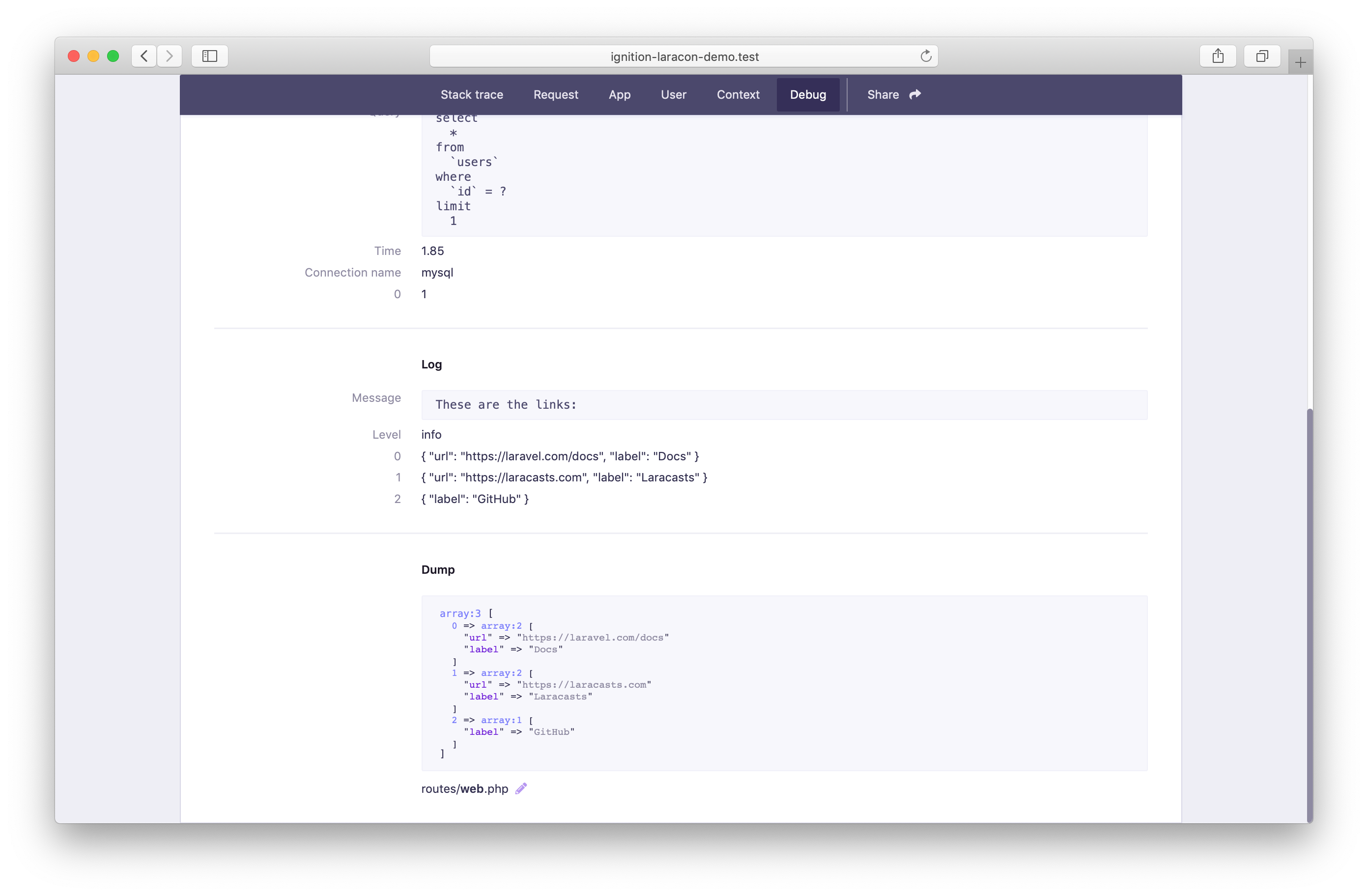Click the Time value 1.85
This screenshot has width=1368, height=896.
click(x=432, y=251)
